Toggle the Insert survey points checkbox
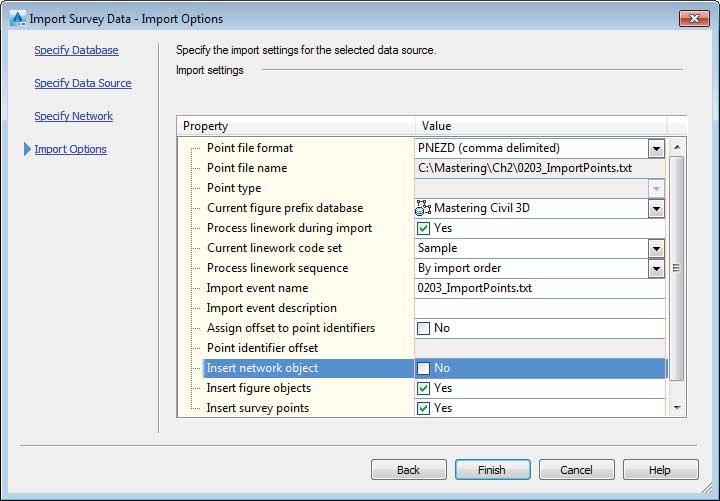720x501 pixels. click(x=423, y=408)
